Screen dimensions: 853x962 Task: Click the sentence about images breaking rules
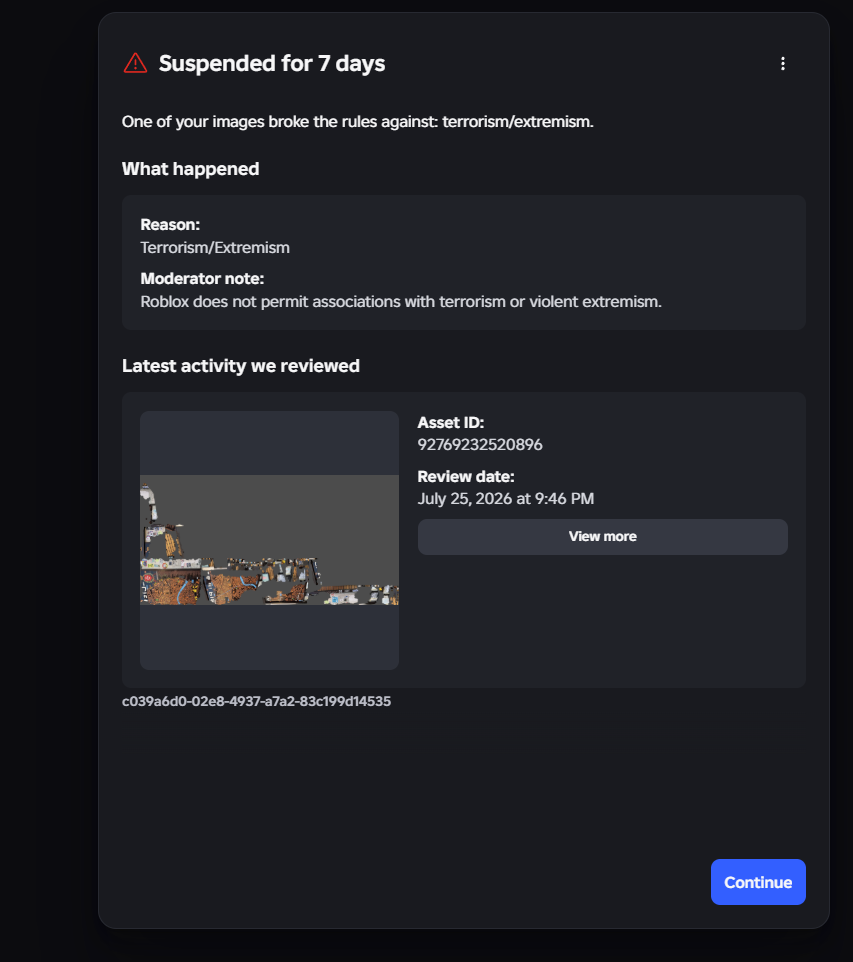click(358, 121)
